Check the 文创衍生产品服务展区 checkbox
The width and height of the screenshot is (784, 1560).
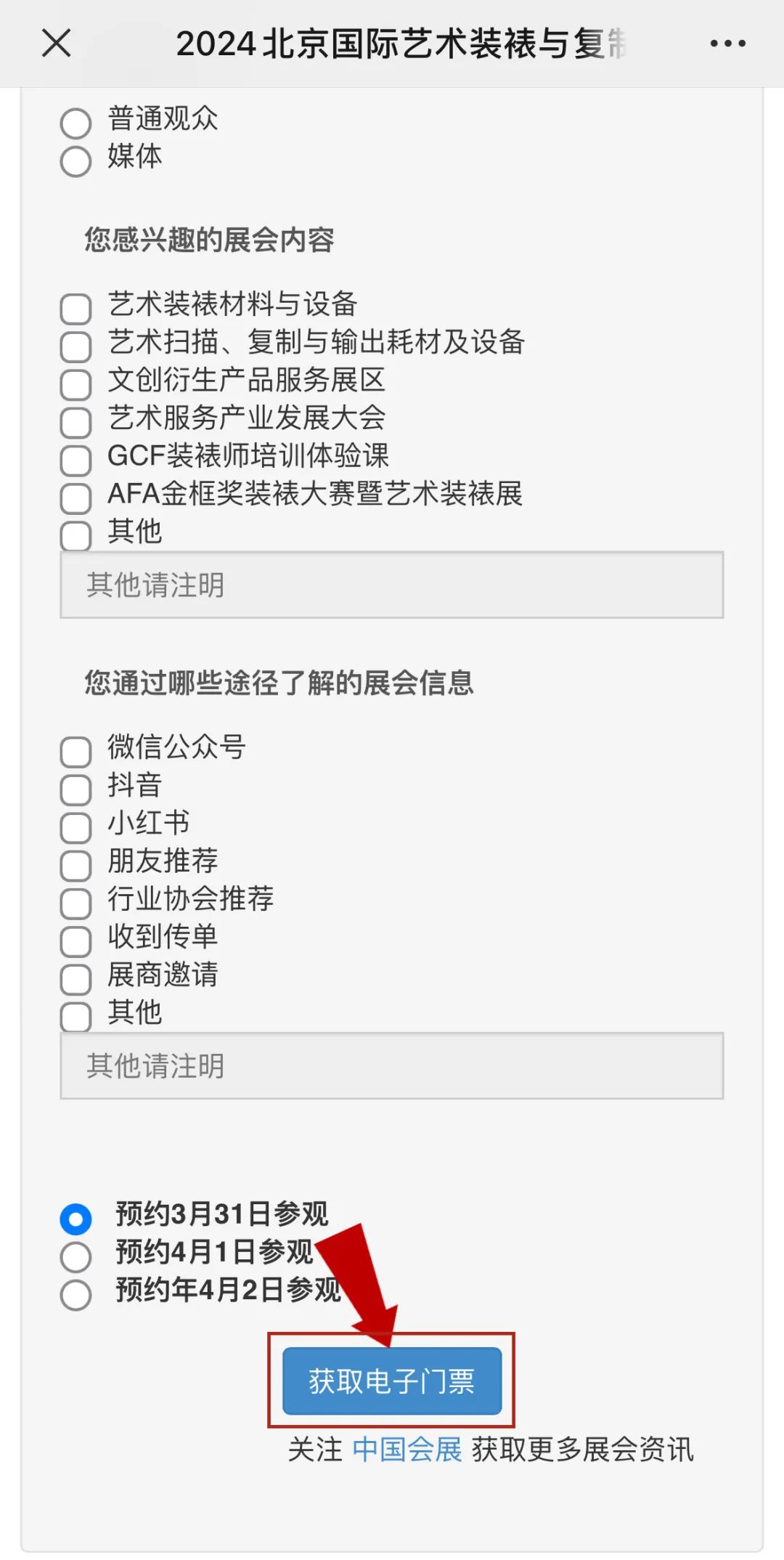pyautogui.click(x=76, y=384)
